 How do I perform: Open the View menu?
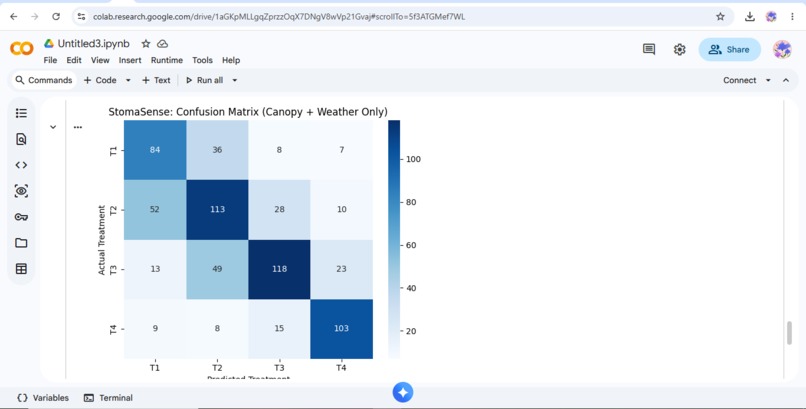(100, 60)
